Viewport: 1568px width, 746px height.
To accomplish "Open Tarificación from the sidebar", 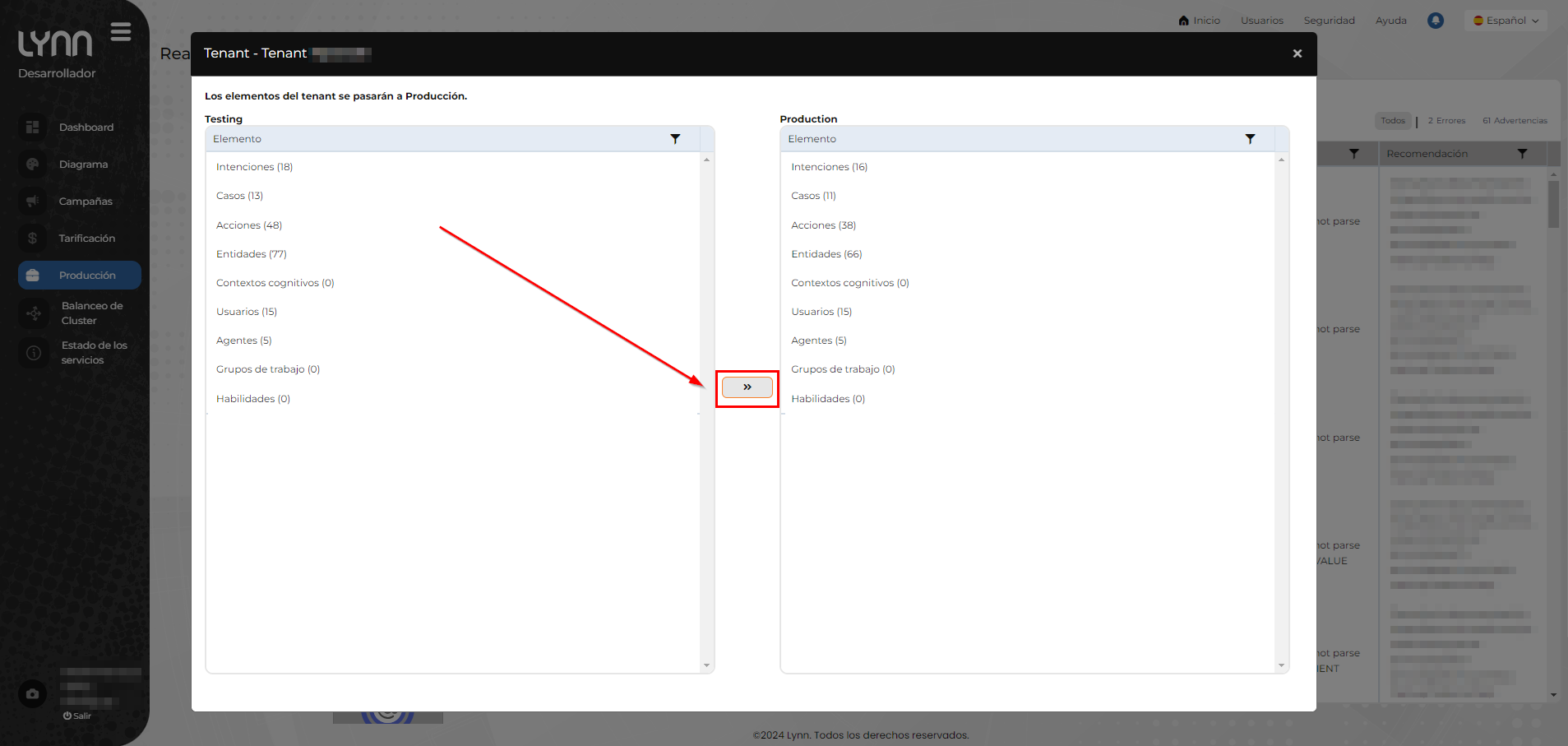I will [x=87, y=239].
